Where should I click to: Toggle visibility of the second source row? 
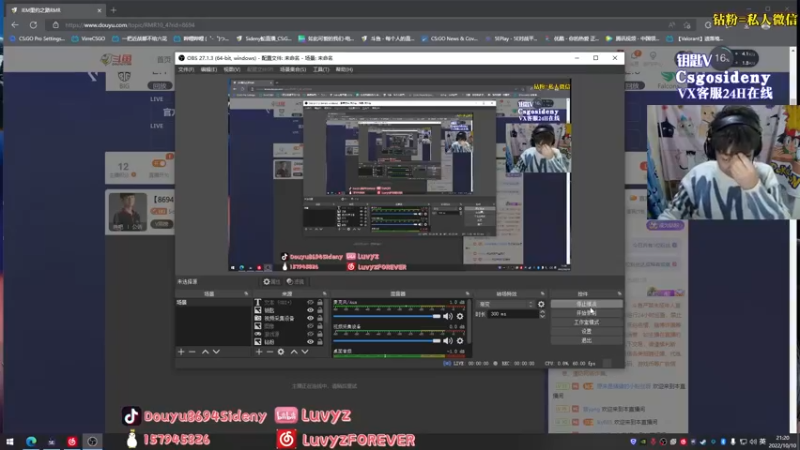(310, 310)
